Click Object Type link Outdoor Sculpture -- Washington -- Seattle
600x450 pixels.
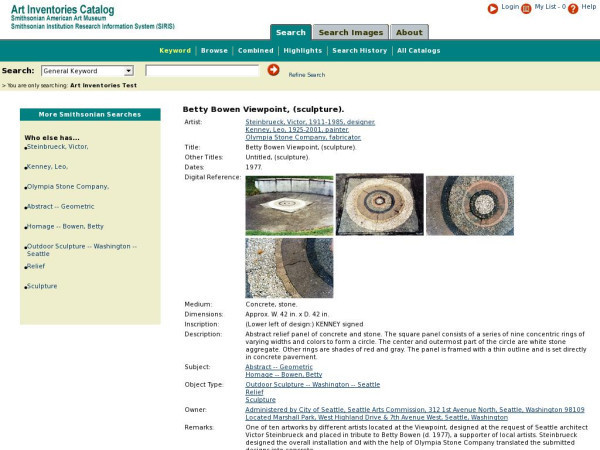click(x=313, y=384)
